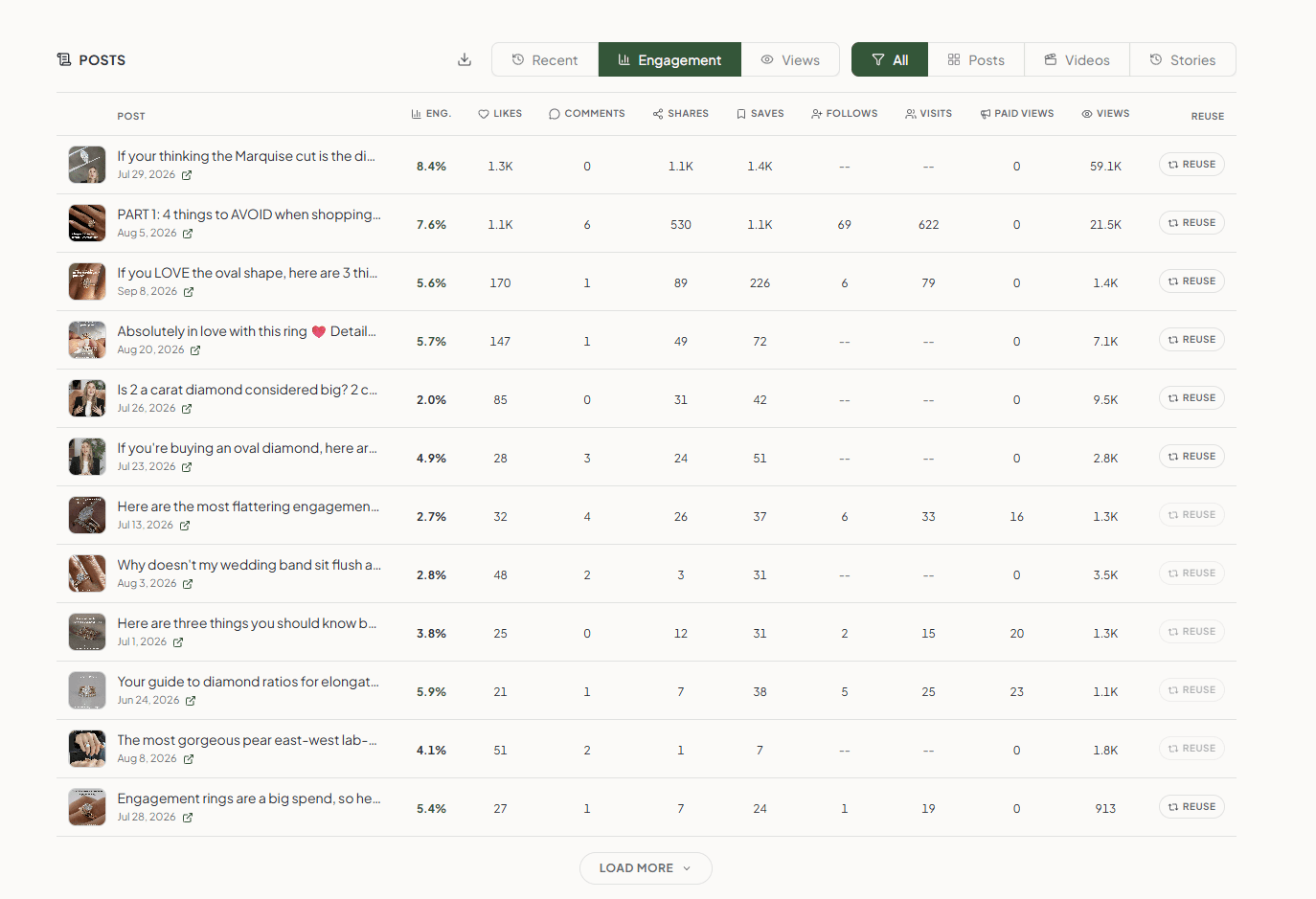
Task: Open external link for Aug 20, 2026 post
Action: (195, 350)
